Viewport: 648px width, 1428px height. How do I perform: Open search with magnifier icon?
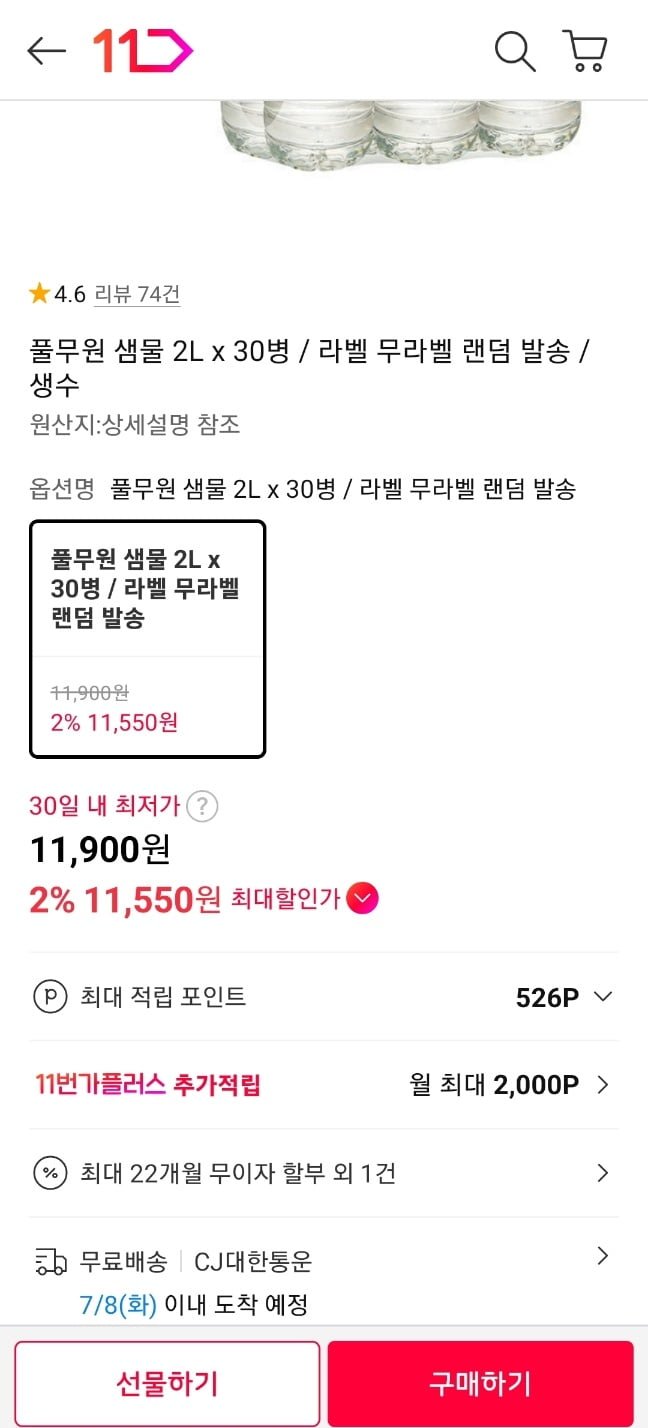pos(515,51)
